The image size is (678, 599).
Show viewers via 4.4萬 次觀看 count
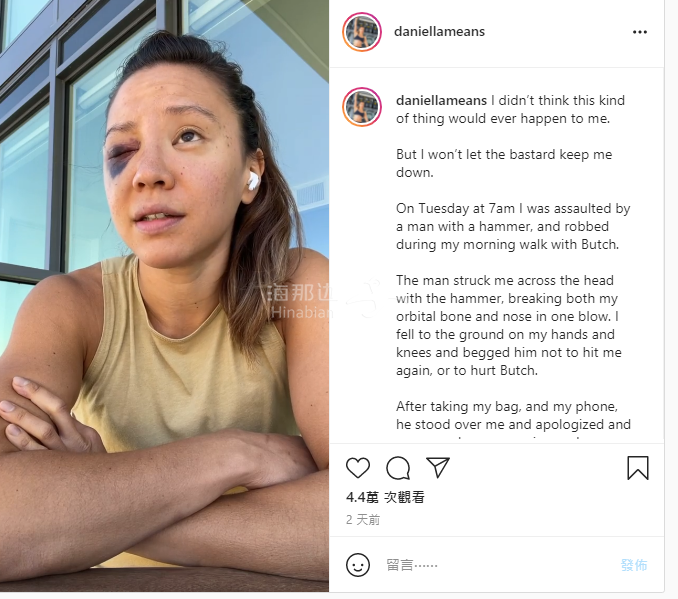tap(385, 497)
